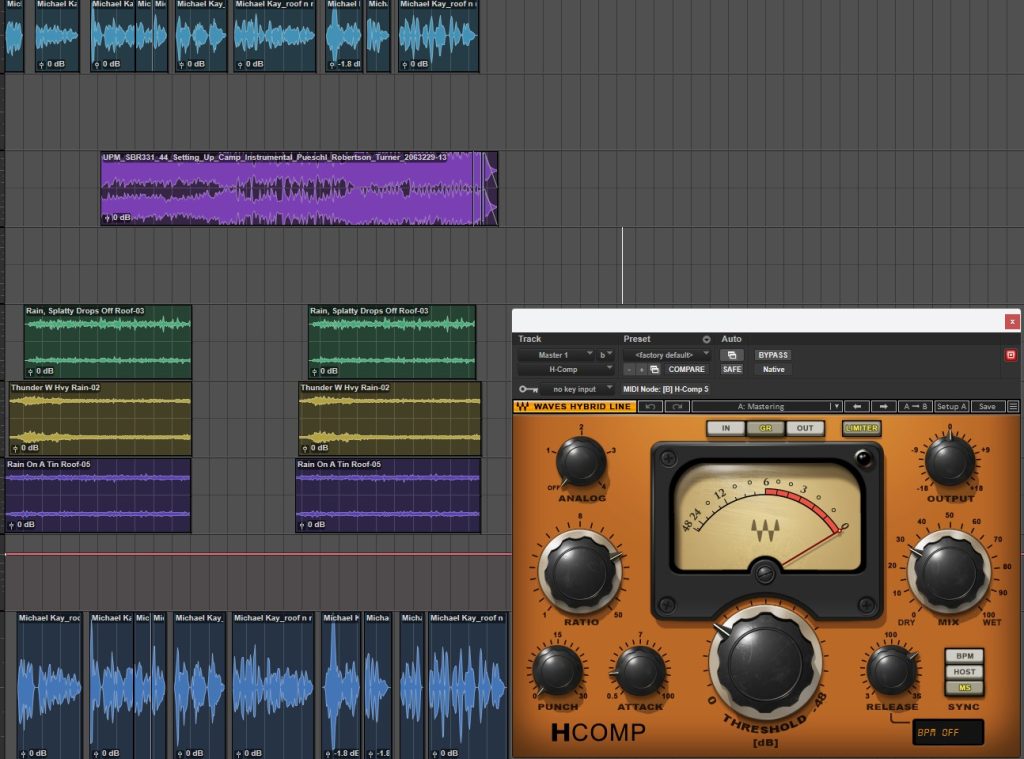Switch the meter to OUT mode

coord(805,428)
